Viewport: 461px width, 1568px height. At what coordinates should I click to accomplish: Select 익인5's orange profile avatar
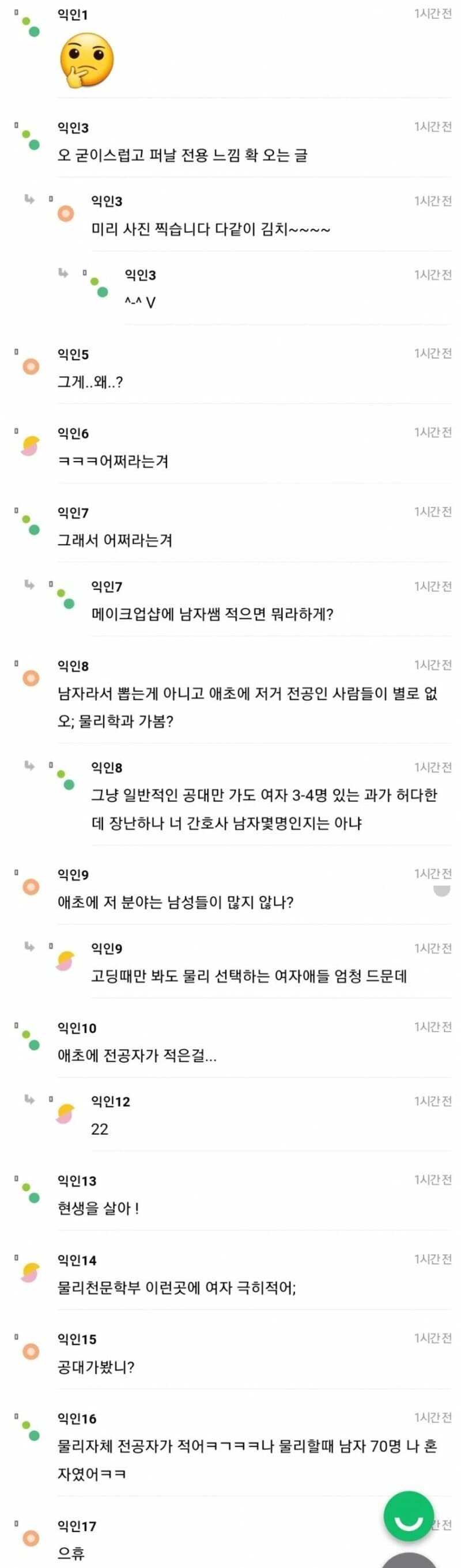point(29,365)
